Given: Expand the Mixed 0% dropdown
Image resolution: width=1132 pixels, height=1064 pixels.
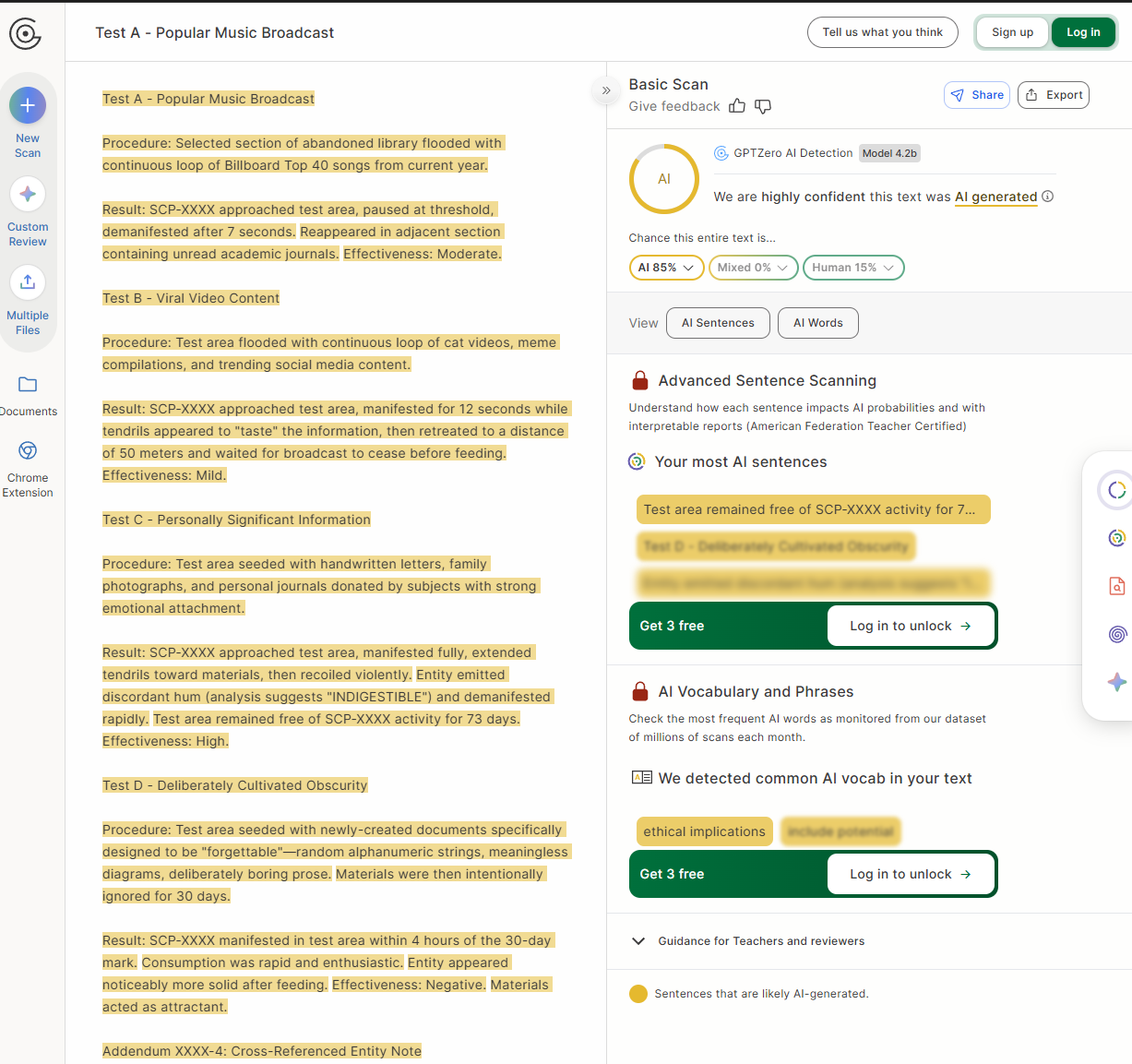Looking at the screenshot, I should [753, 268].
